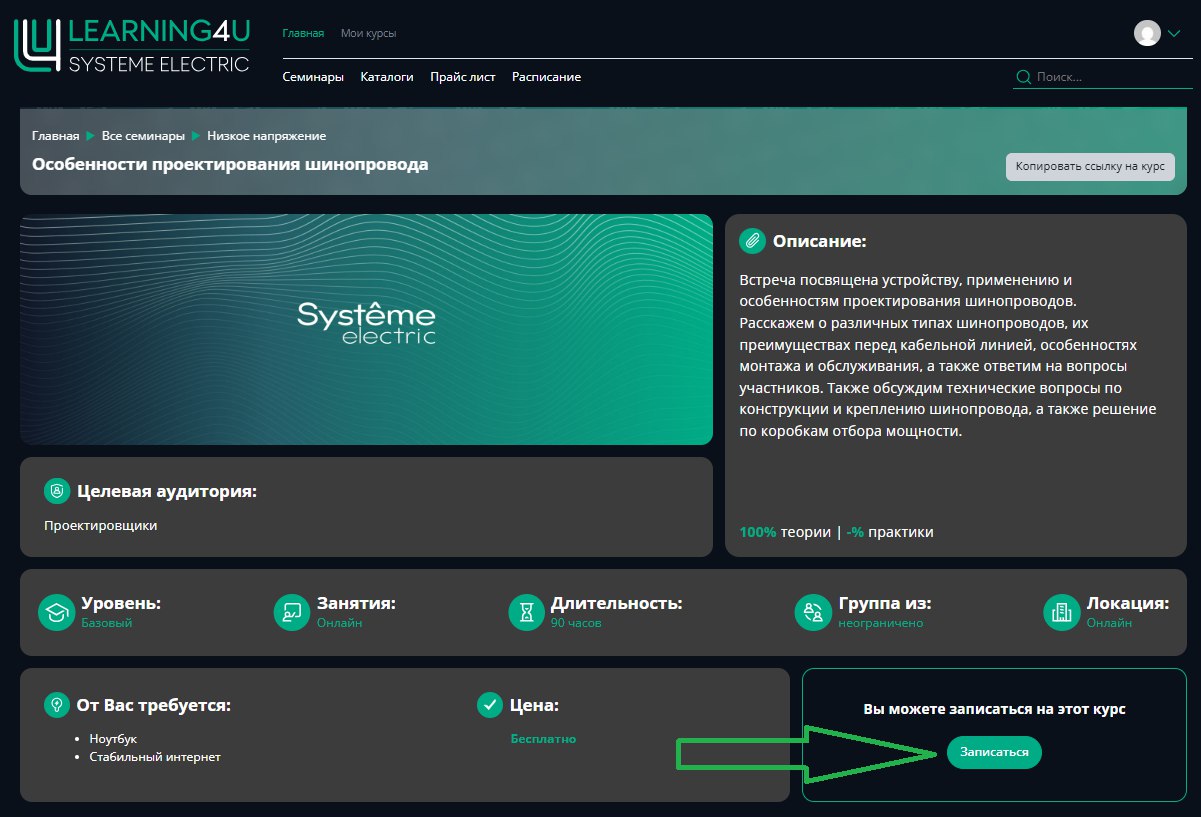The height and width of the screenshot is (817, 1201).
Task: Click Копировать ссылку на курс button
Action: [x=1089, y=167]
